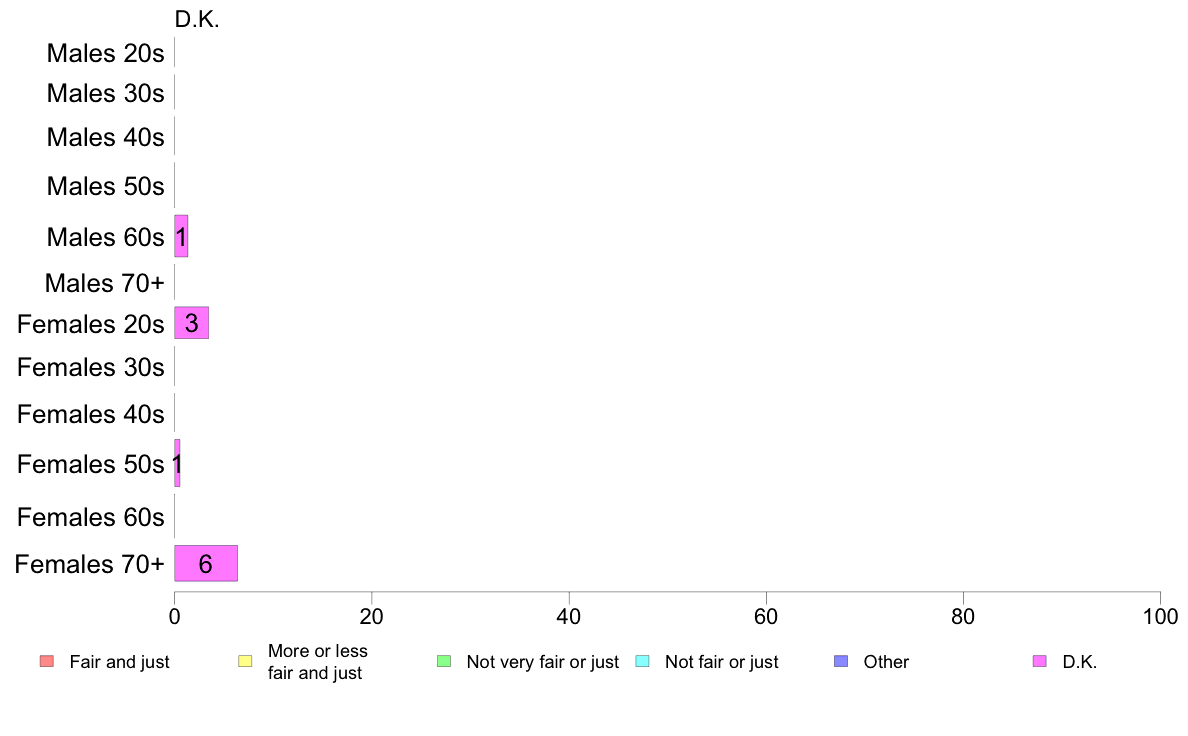Click the magenta D.K. legend swatch
1188x736 pixels.
pos(1040,661)
